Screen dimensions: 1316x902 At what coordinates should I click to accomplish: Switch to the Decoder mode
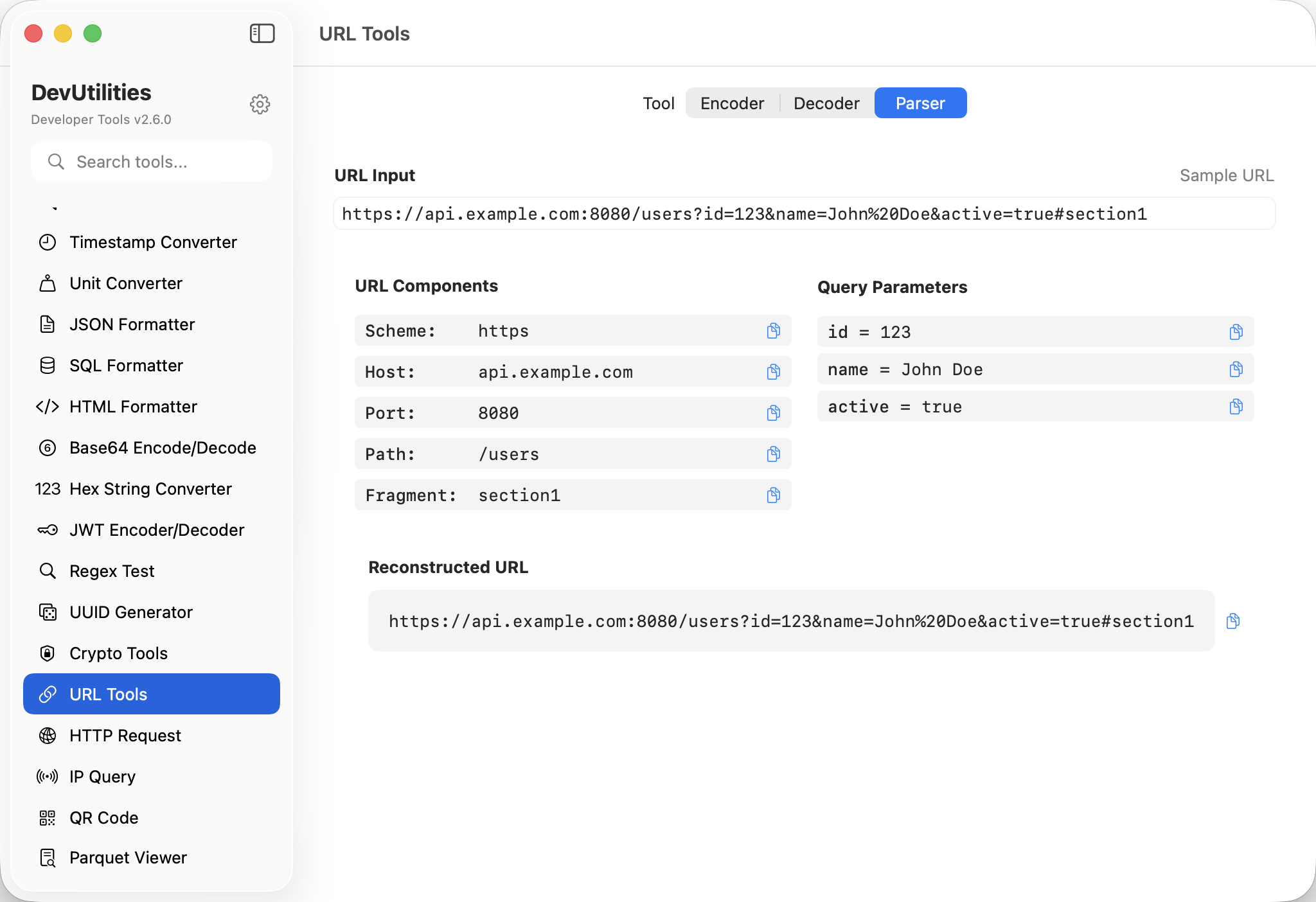(x=826, y=103)
